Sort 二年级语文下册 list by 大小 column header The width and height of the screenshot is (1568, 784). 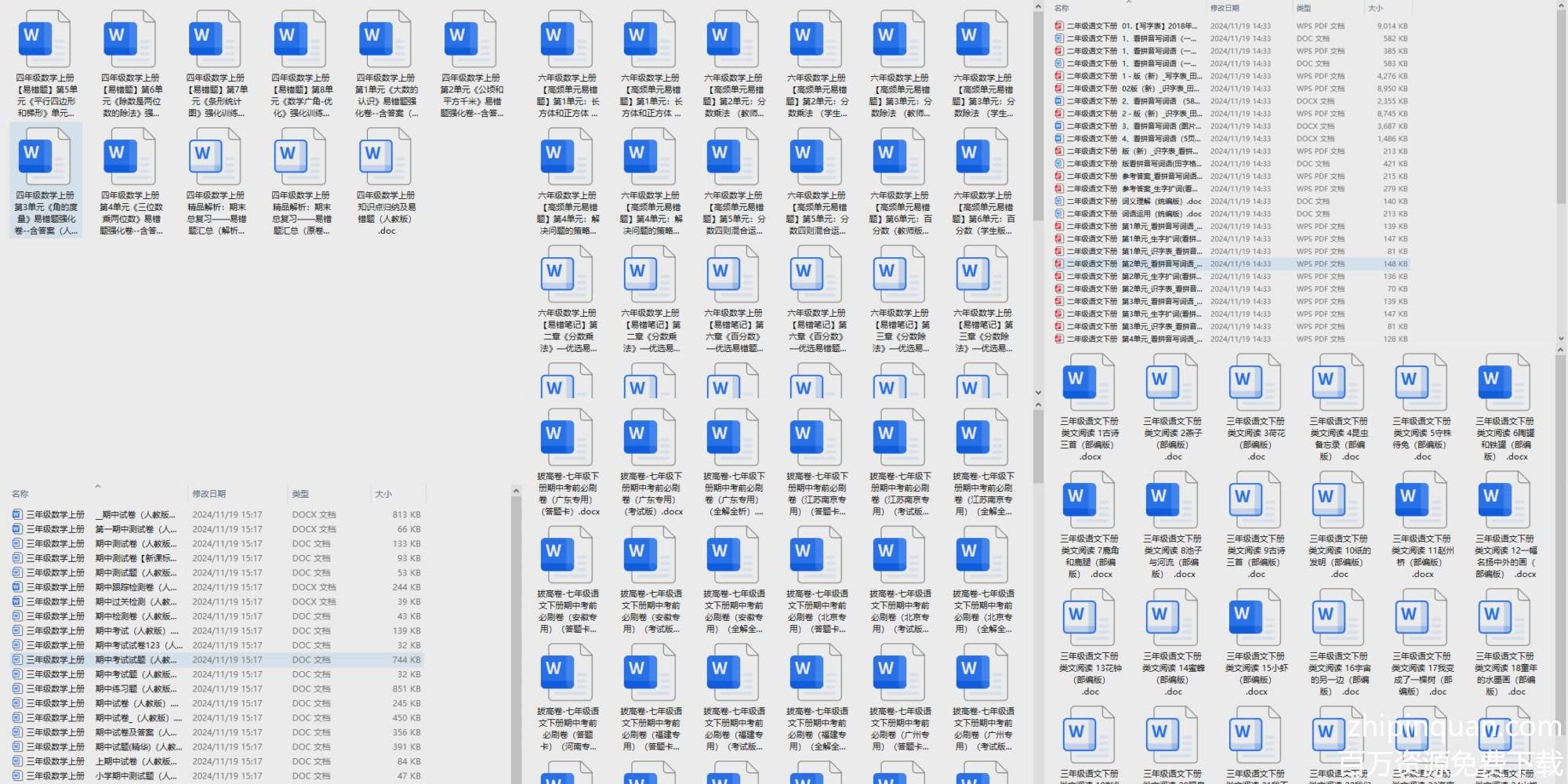[1376, 8]
